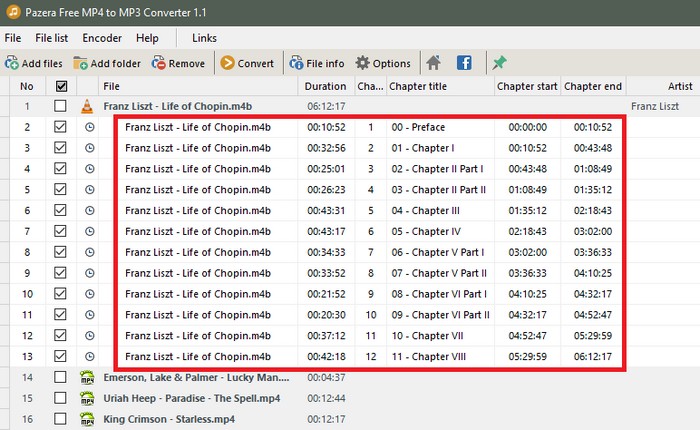Viewport: 700px width, 430px height.
Task: Click chapter start 04:10:25 in row 10
Action: (527, 294)
